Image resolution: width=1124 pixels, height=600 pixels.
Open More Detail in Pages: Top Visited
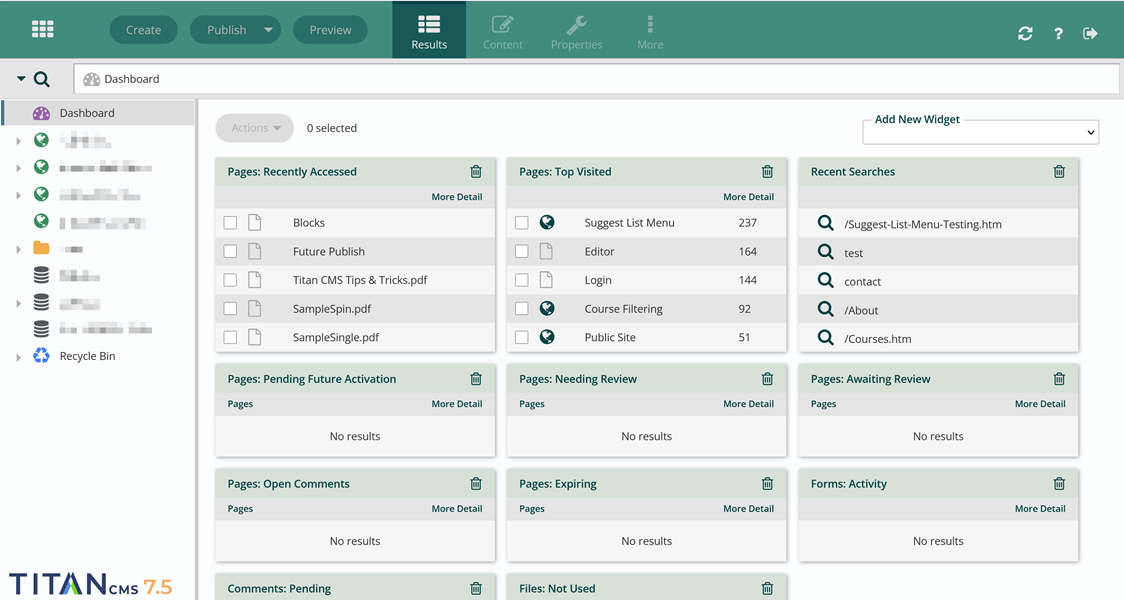click(748, 197)
